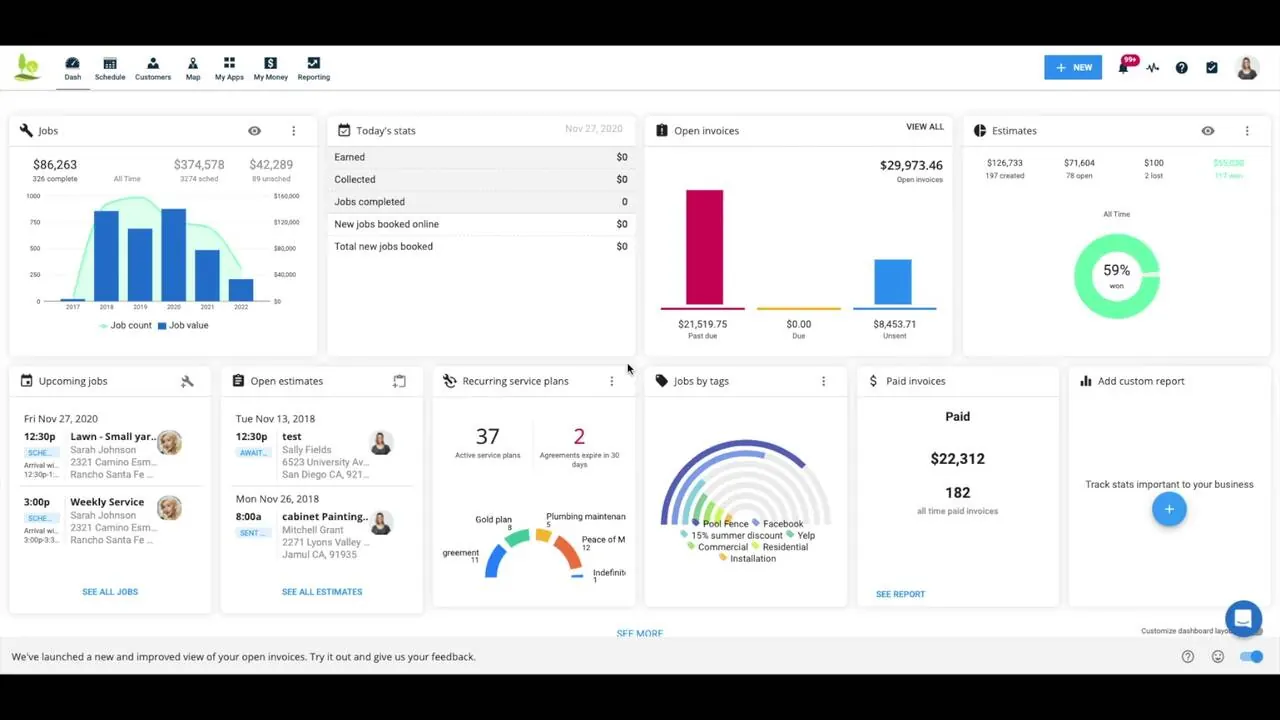Image resolution: width=1280 pixels, height=720 pixels.
Task: Click the Open estimates calendar sync icon
Action: pos(399,381)
